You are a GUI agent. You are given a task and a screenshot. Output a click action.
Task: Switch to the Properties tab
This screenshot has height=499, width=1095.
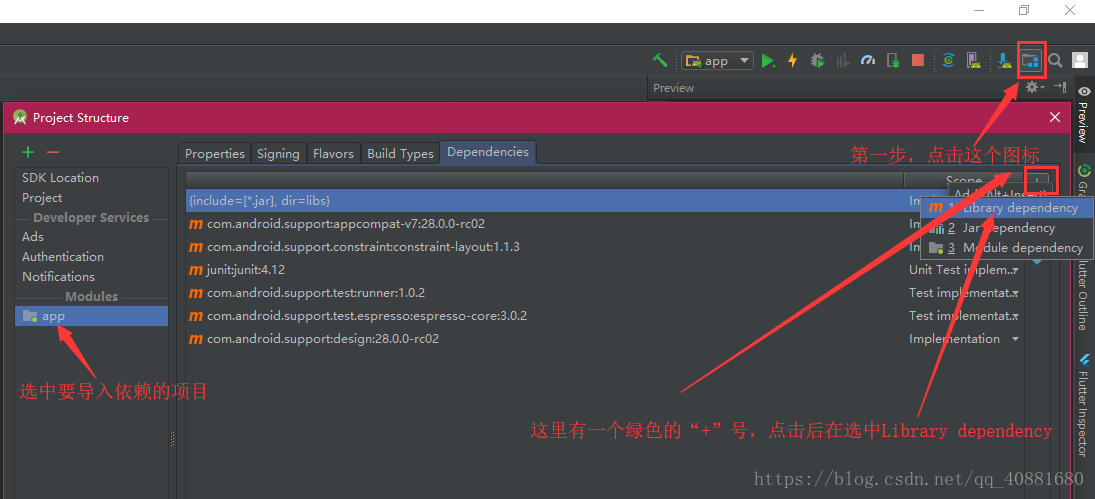click(x=214, y=154)
